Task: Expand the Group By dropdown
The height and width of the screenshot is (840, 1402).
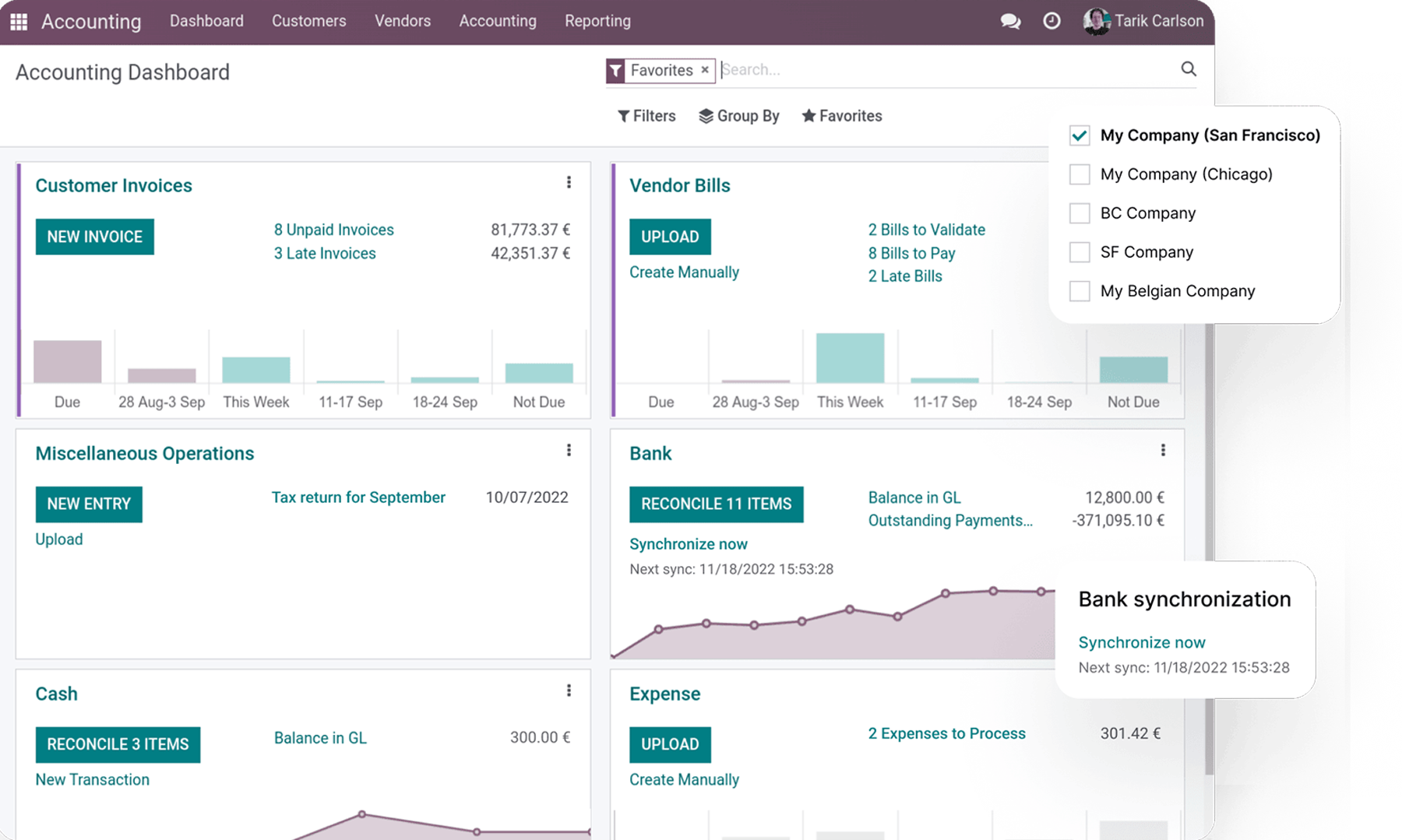Action: [x=739, y=116]
